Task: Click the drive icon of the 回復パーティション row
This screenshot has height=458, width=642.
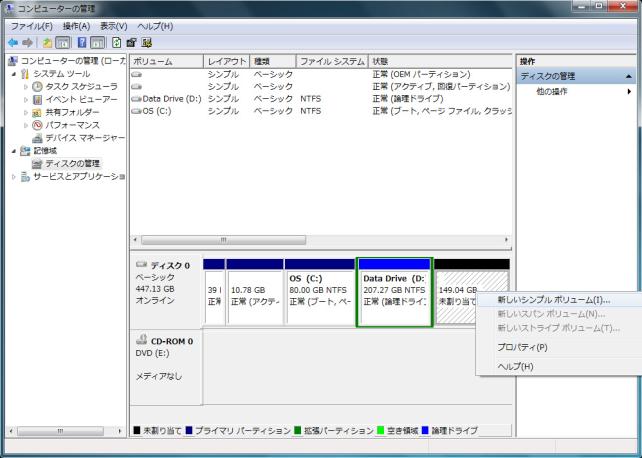Action: pyautogui.click(x=137, y=87)
